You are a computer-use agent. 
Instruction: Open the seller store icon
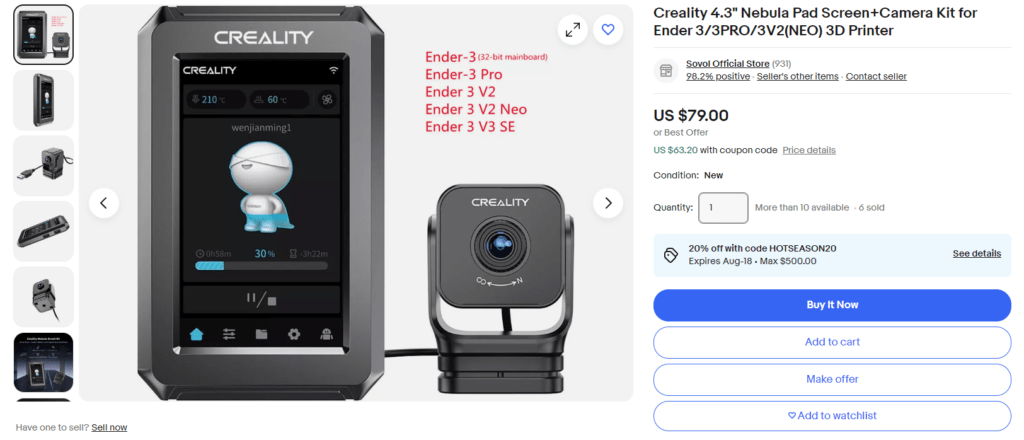tap(666, 70)
